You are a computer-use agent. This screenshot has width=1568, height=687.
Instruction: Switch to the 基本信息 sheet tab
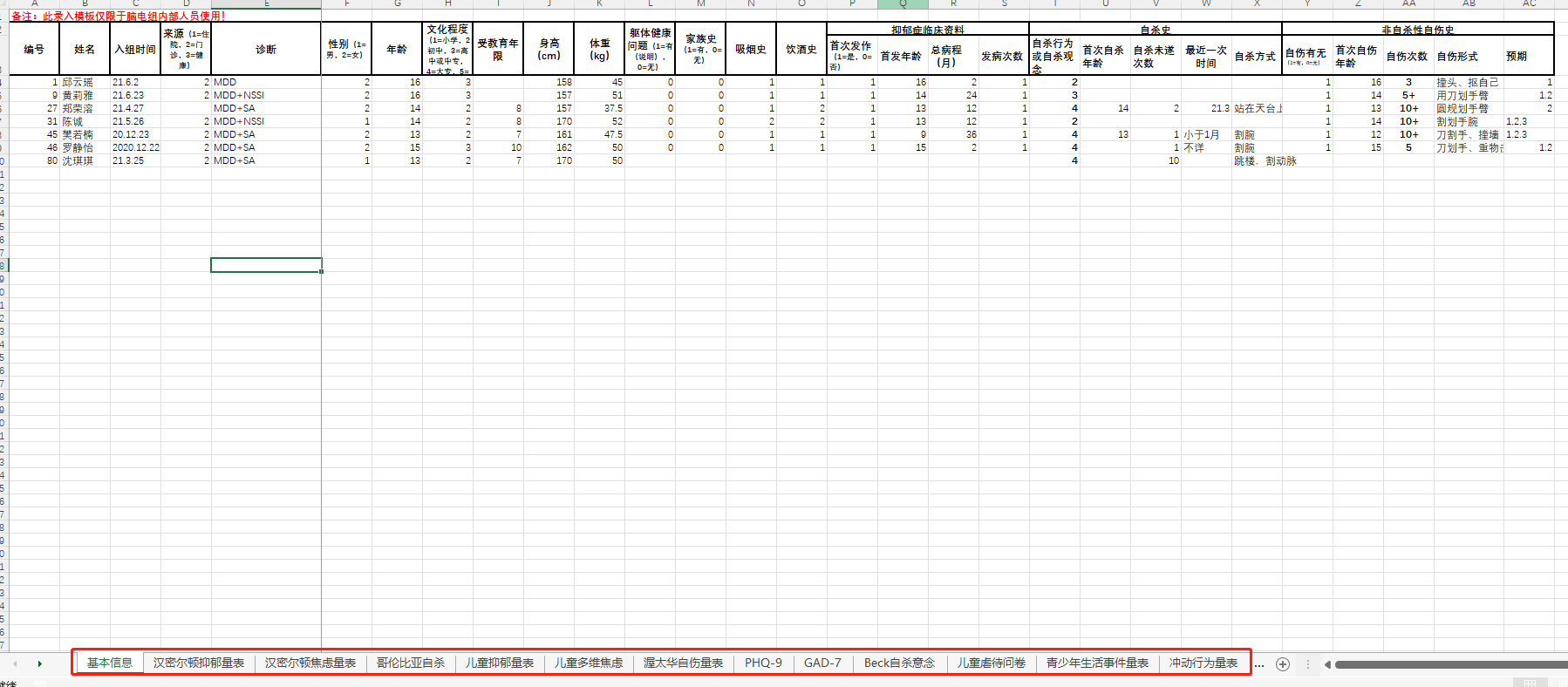(110, 663)
